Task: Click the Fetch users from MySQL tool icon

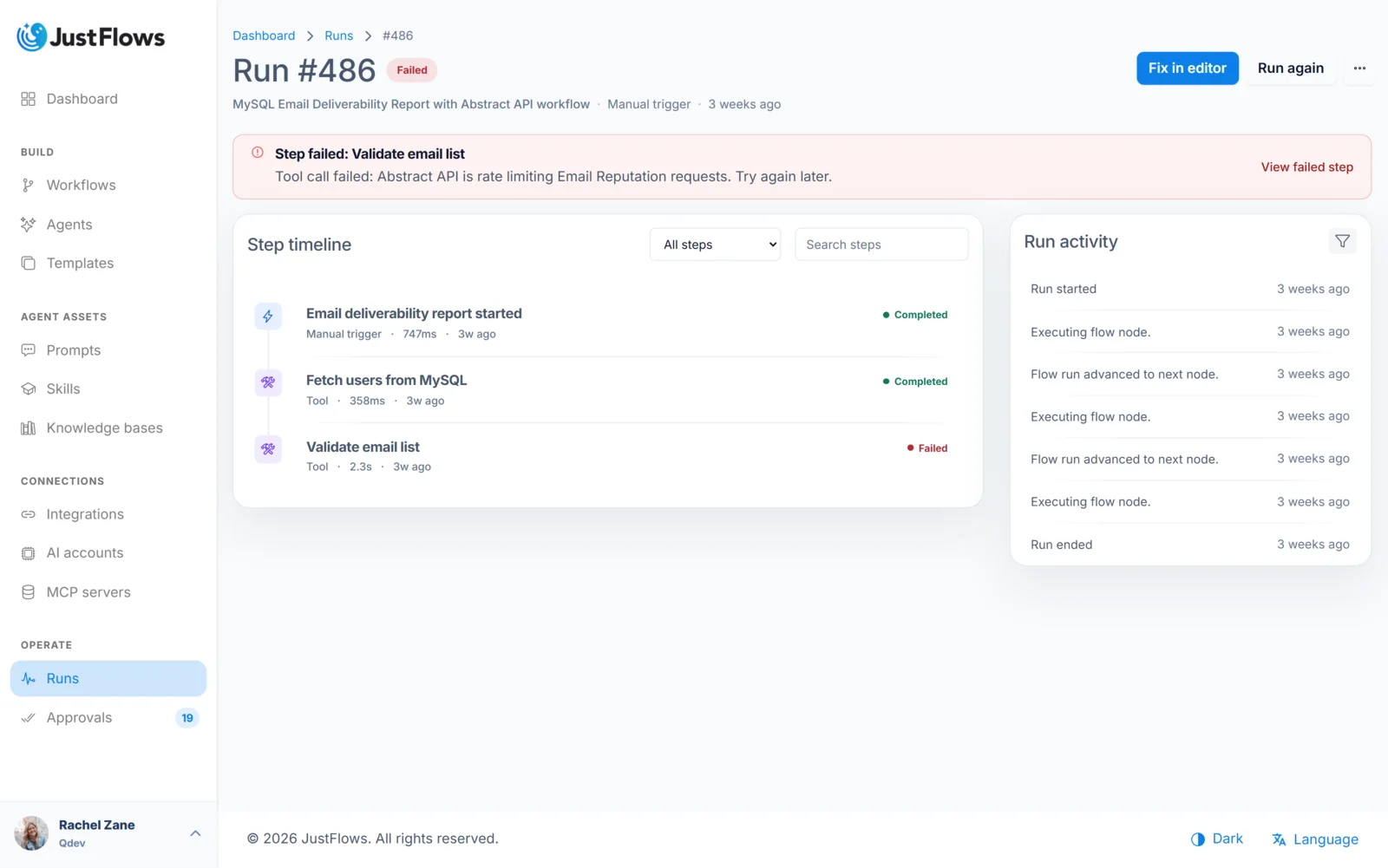Action: click(x=268, y=382)
